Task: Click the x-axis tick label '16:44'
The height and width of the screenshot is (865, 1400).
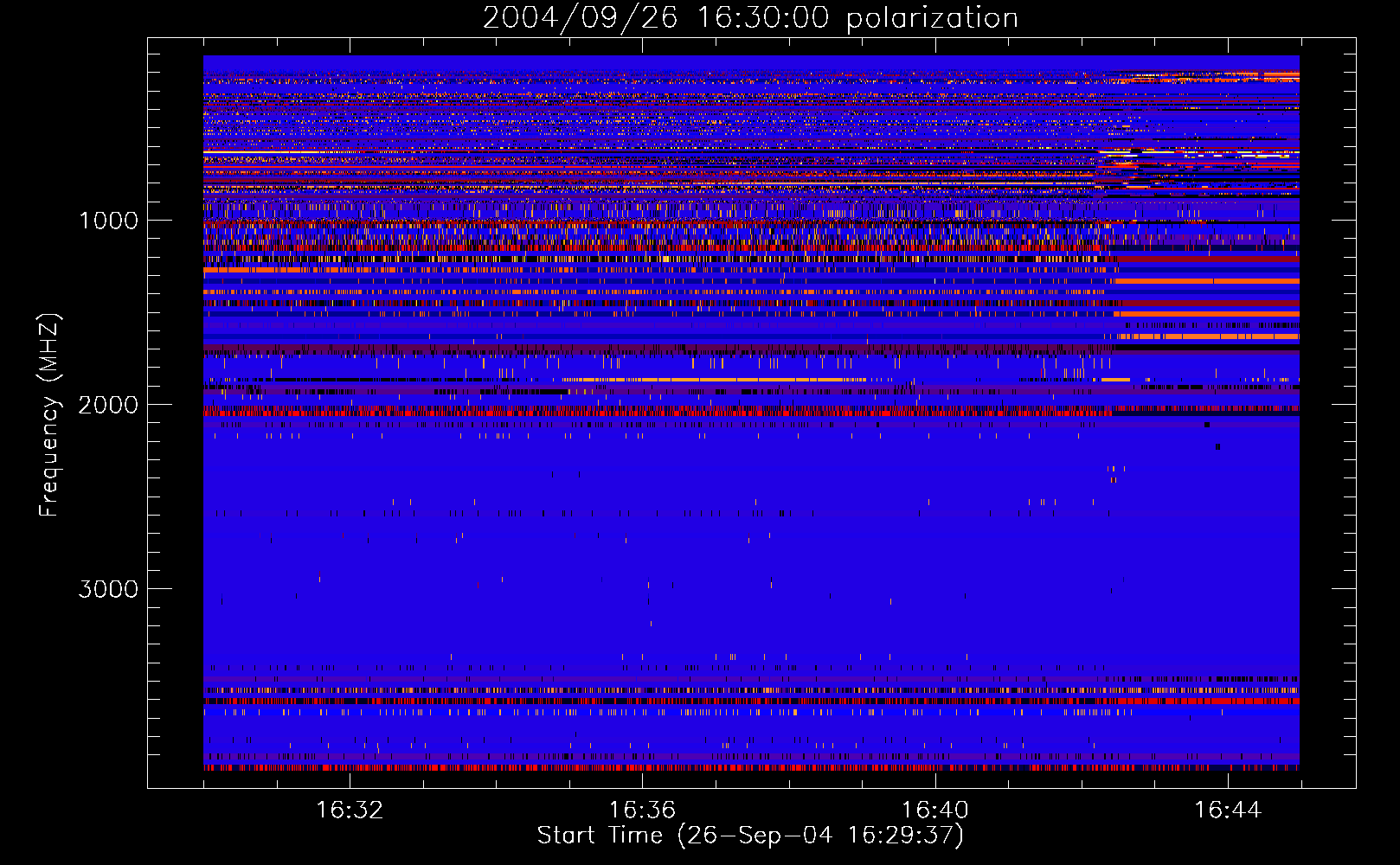Action: [x=1228, y=811]
